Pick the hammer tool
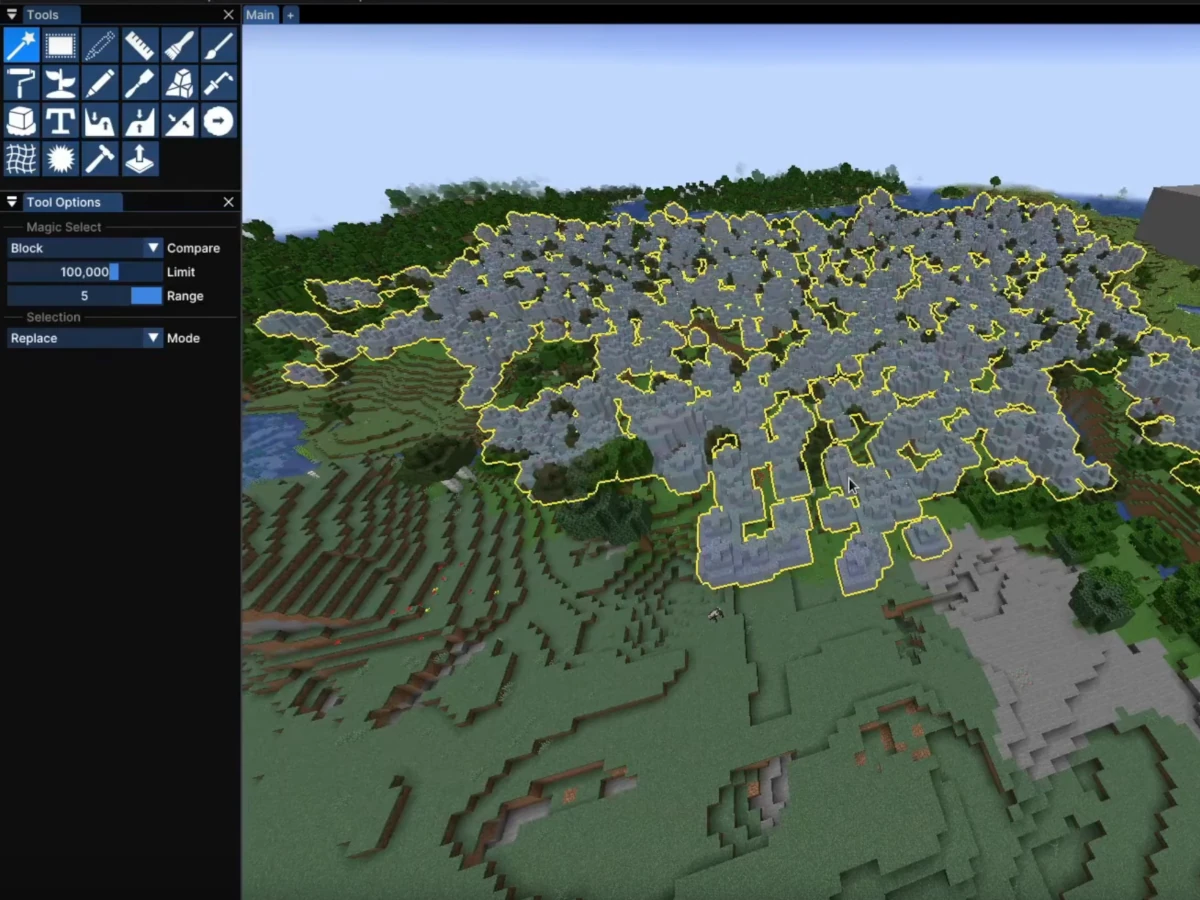The height and width of the screenshot is (900, 1200). click(100, 159)
